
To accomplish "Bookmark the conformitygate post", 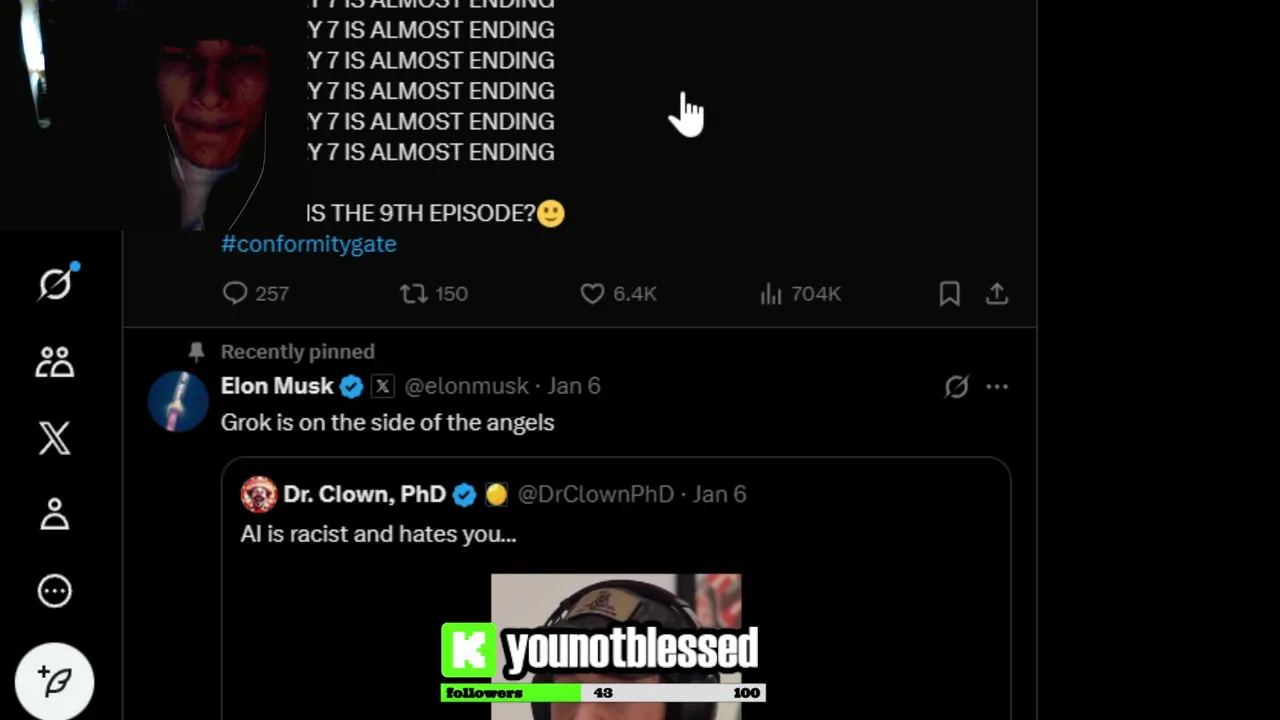I will (x=949, y=293).
